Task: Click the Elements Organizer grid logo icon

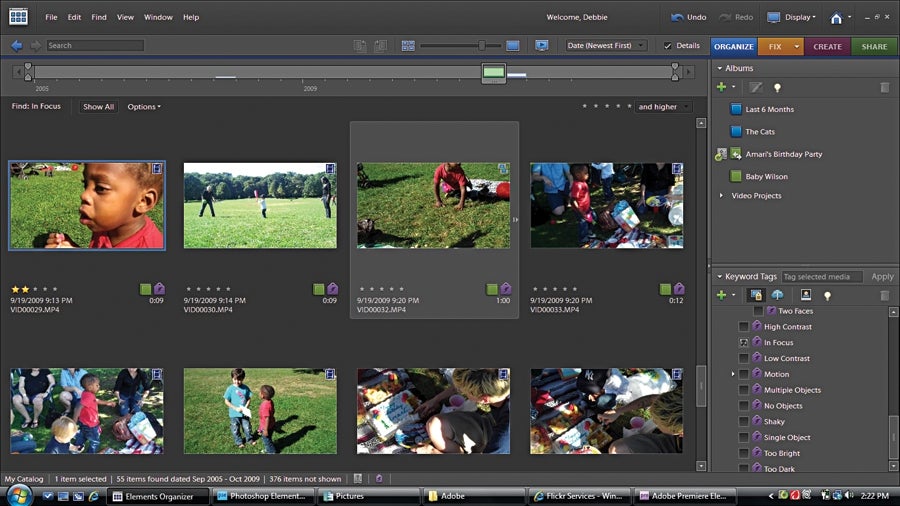Action: pyautogui.click(x=18, y=16)
